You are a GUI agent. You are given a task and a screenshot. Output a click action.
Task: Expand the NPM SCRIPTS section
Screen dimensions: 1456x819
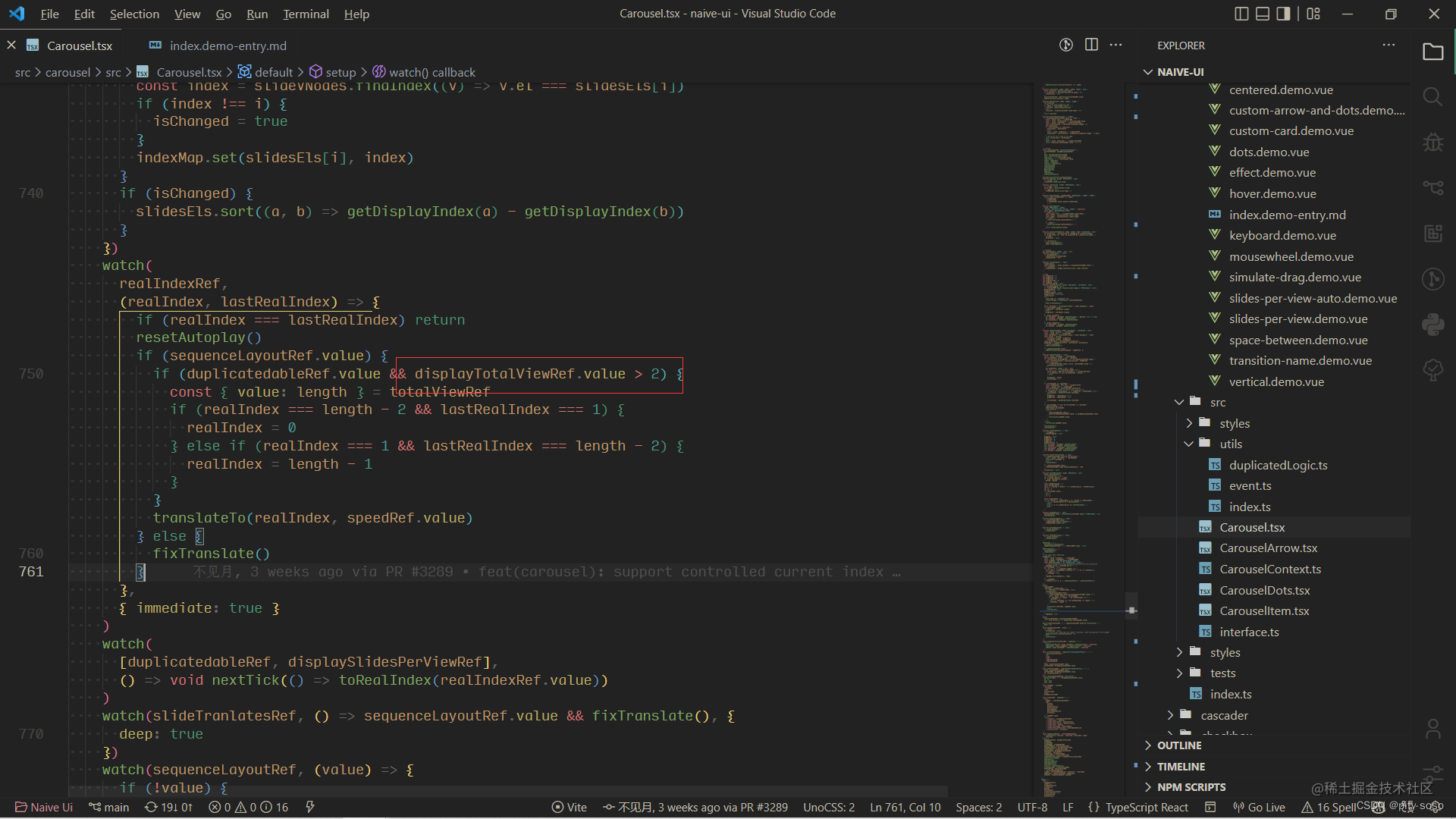point(1274,787)
